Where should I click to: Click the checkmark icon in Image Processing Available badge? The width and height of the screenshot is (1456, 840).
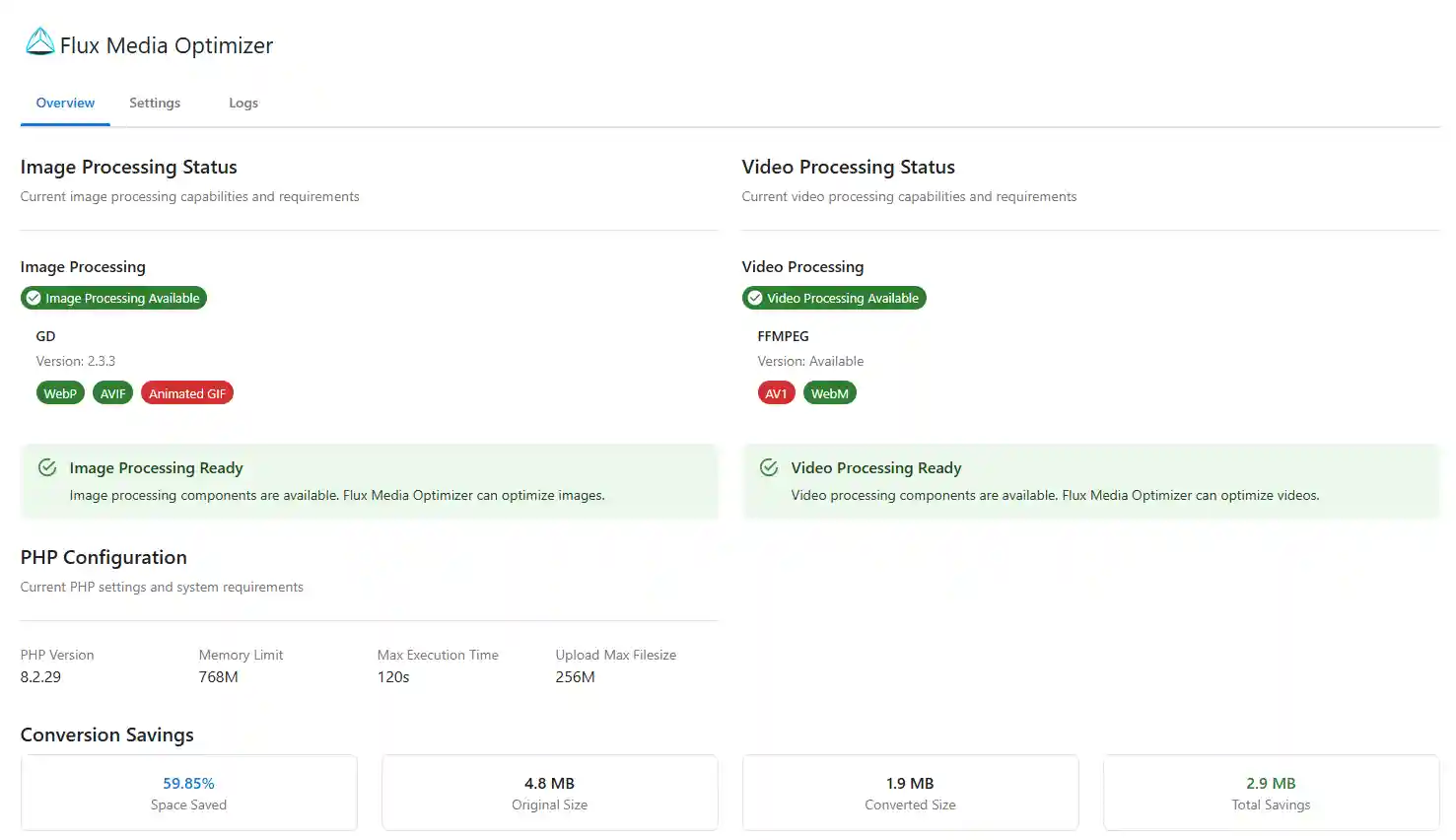(x=34, y=298)
